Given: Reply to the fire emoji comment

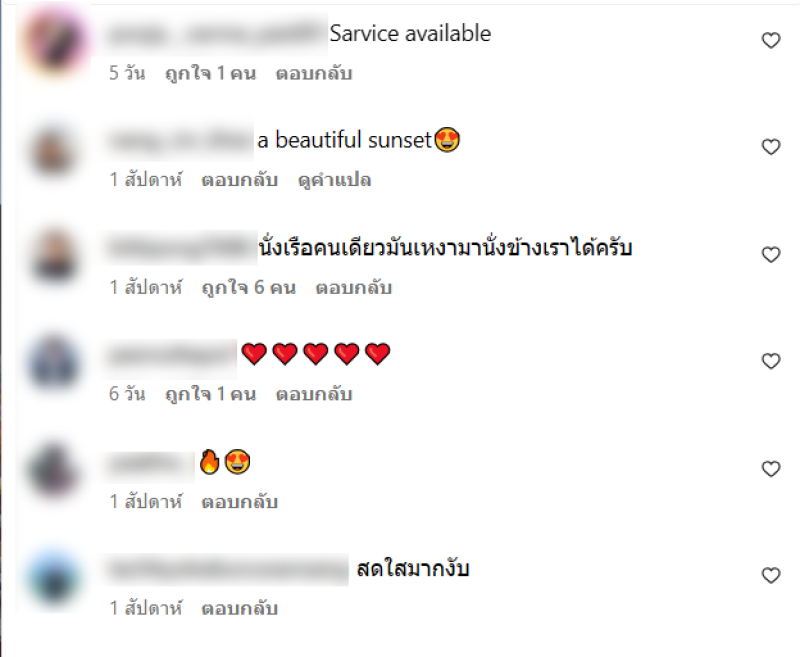Looking at the screenshot, I should coord(239,502).
